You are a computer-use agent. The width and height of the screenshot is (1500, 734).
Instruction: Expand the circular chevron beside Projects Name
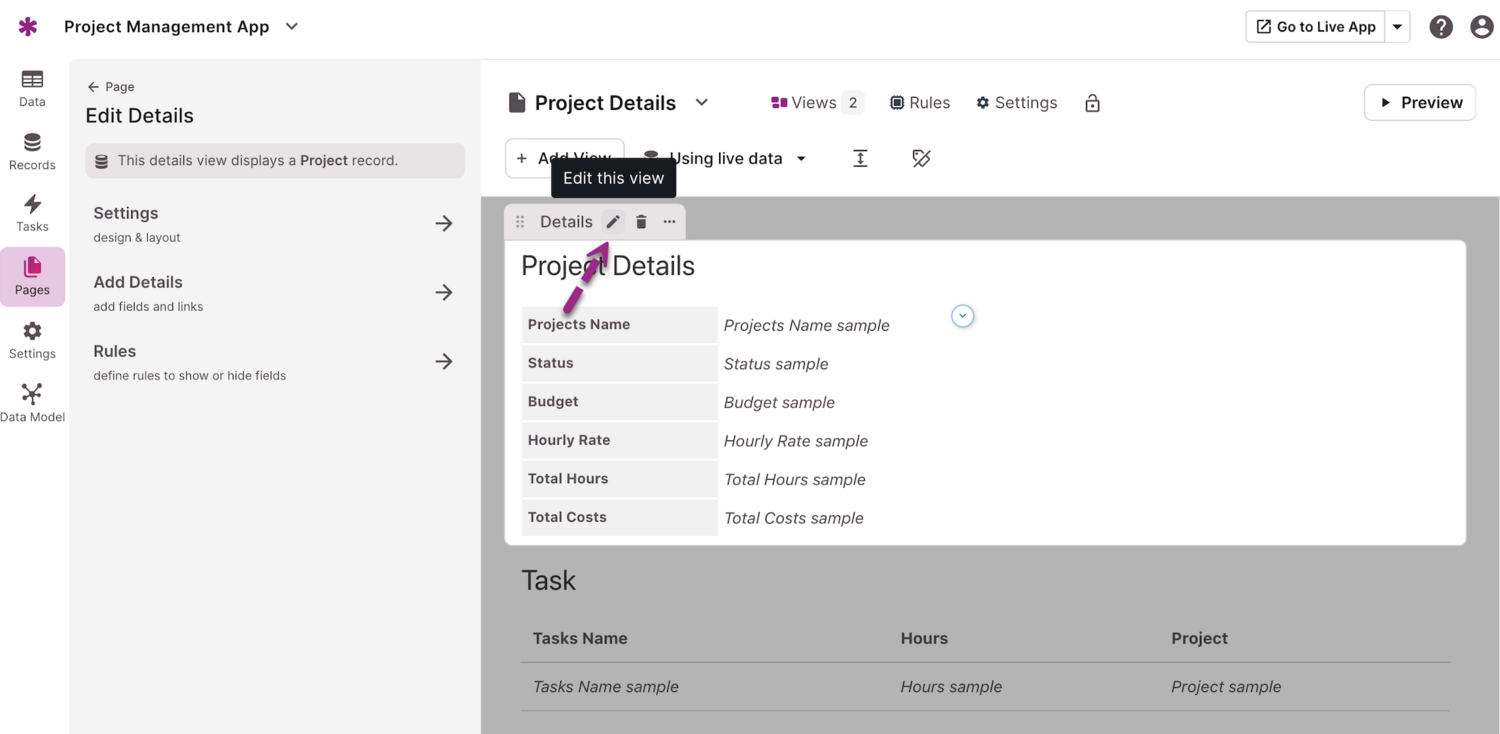(962, 316)
